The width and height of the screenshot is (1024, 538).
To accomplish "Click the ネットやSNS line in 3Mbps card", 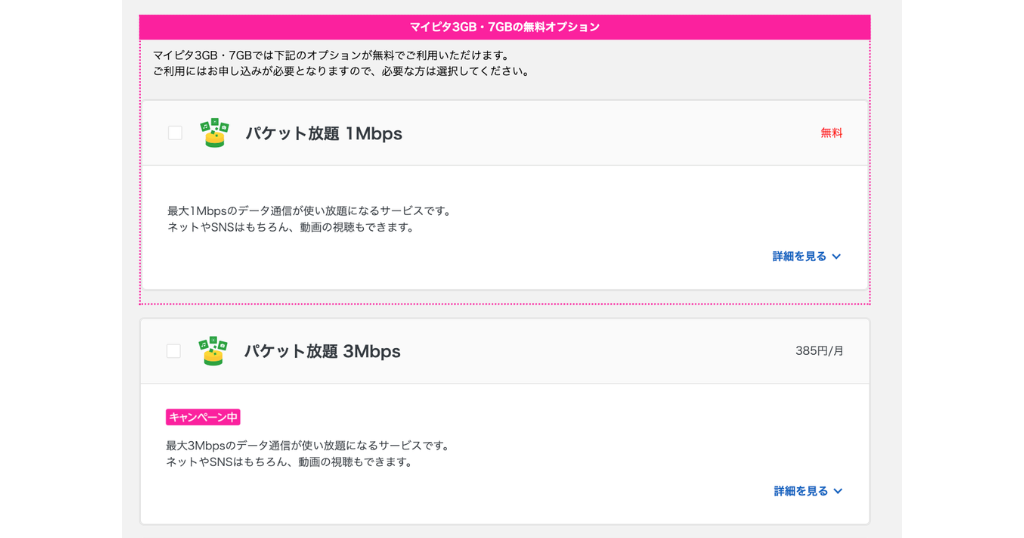I will pos(289,462).
